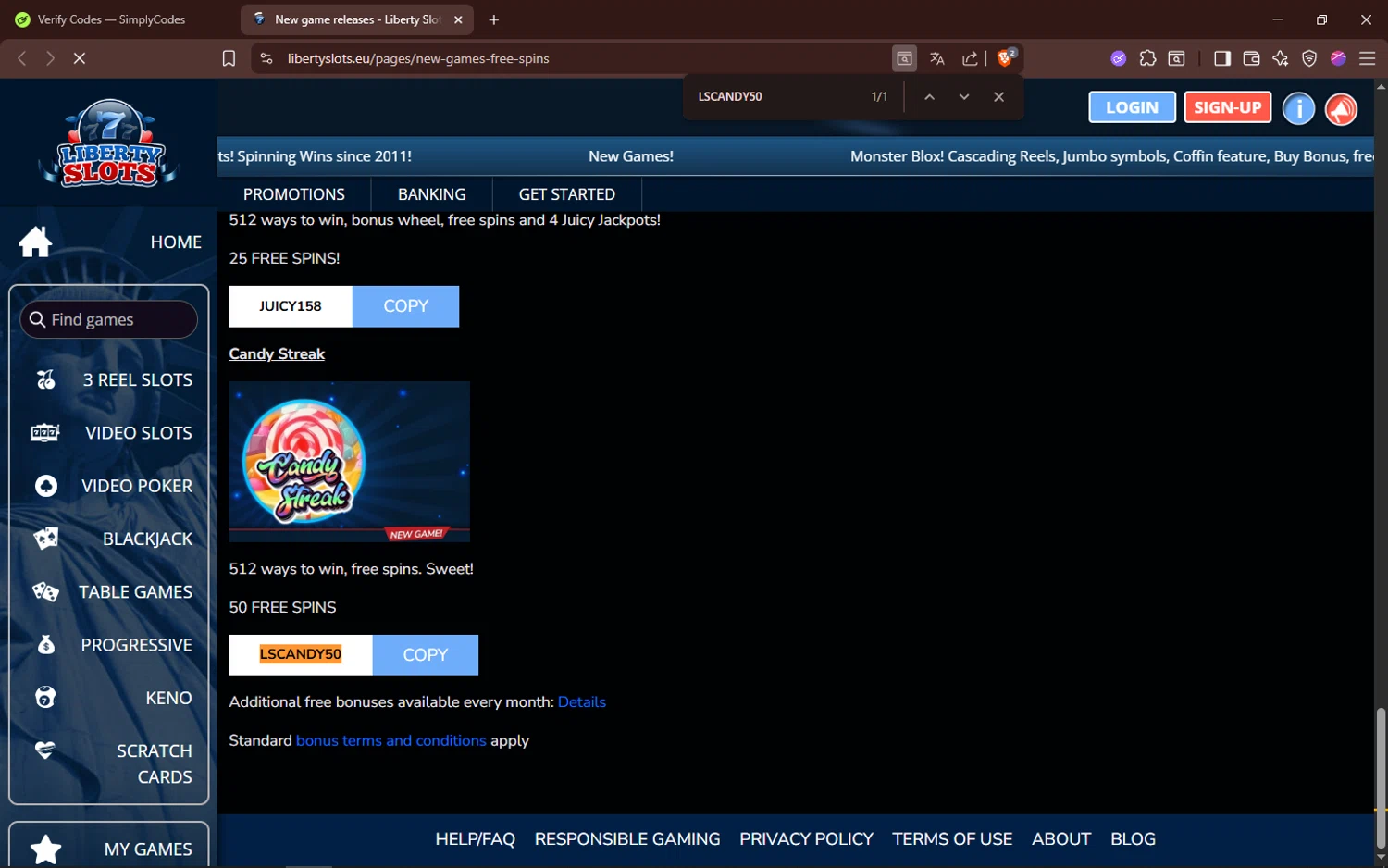Click the purple extension icon in toolbar
The image size is (1388, 868).
pos(1119,58)
